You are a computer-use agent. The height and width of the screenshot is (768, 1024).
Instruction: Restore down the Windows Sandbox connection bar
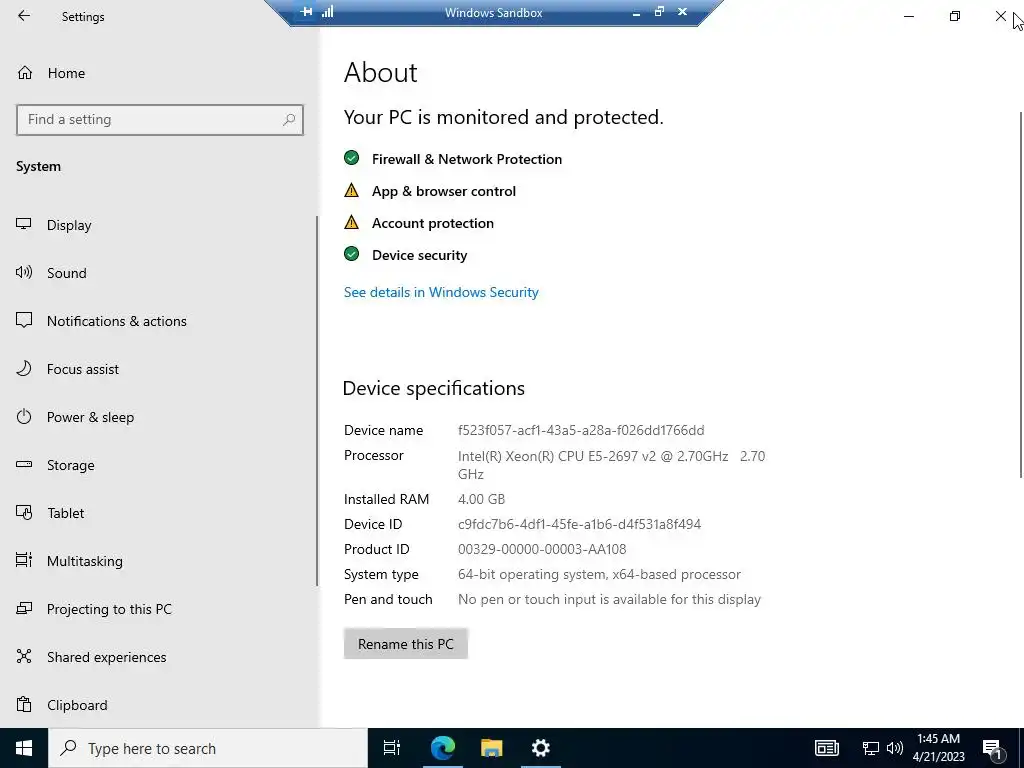click(x=659, y=12)
